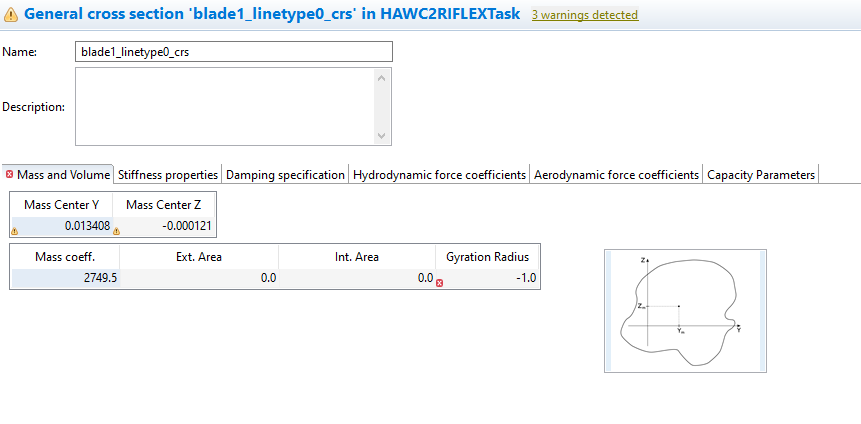This screenshot has width=861, height=424.
Task: Select the Int. Area value cell
Action: click(356, 278)
